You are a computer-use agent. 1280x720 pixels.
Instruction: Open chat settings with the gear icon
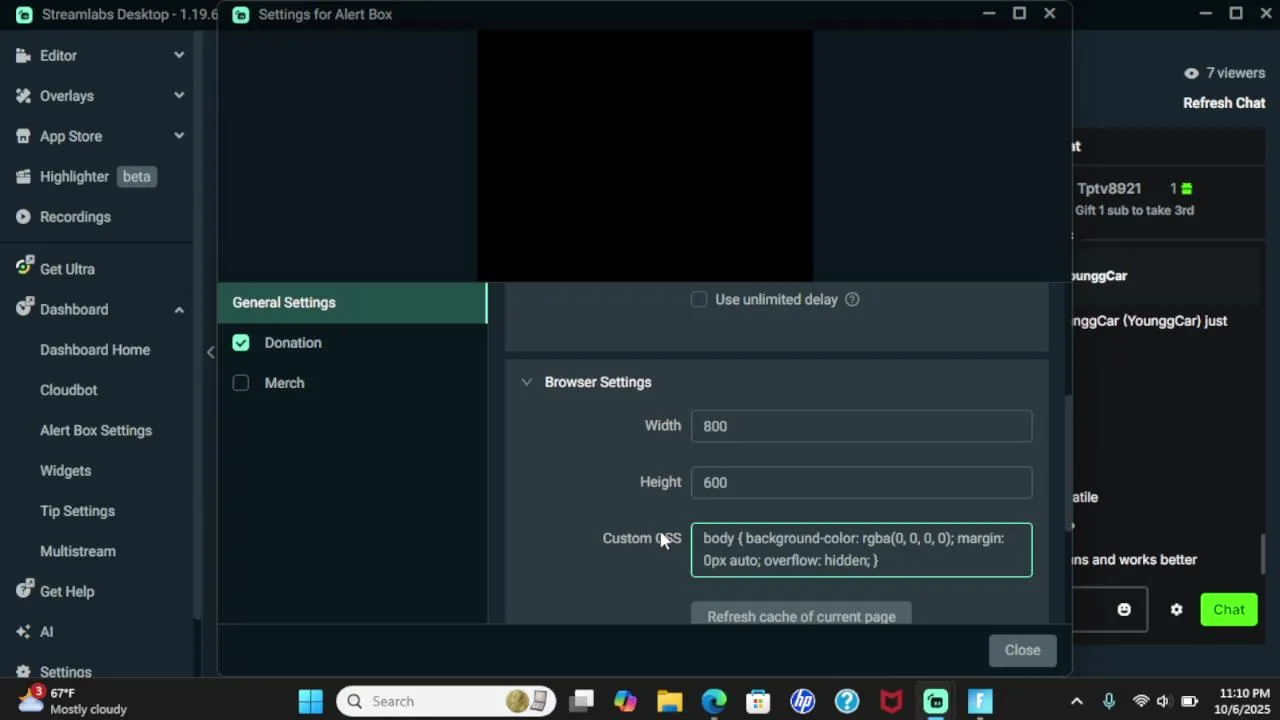coord(1176,610)
